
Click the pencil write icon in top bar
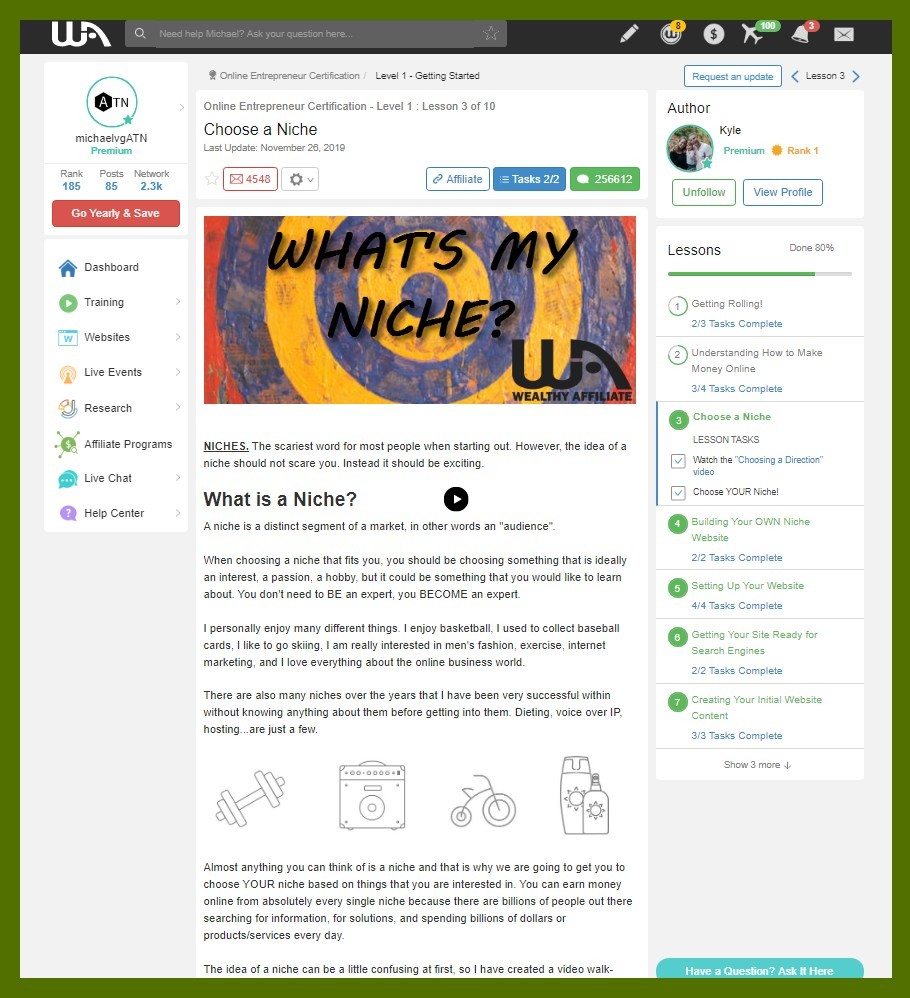click(629, 34)
